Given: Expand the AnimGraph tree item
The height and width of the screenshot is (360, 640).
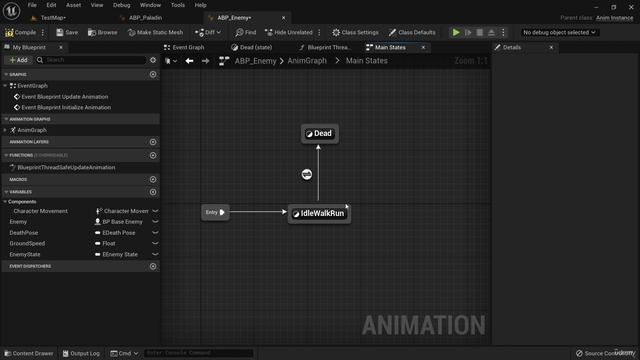Looking at the screenshot, I should click(5, 130).
